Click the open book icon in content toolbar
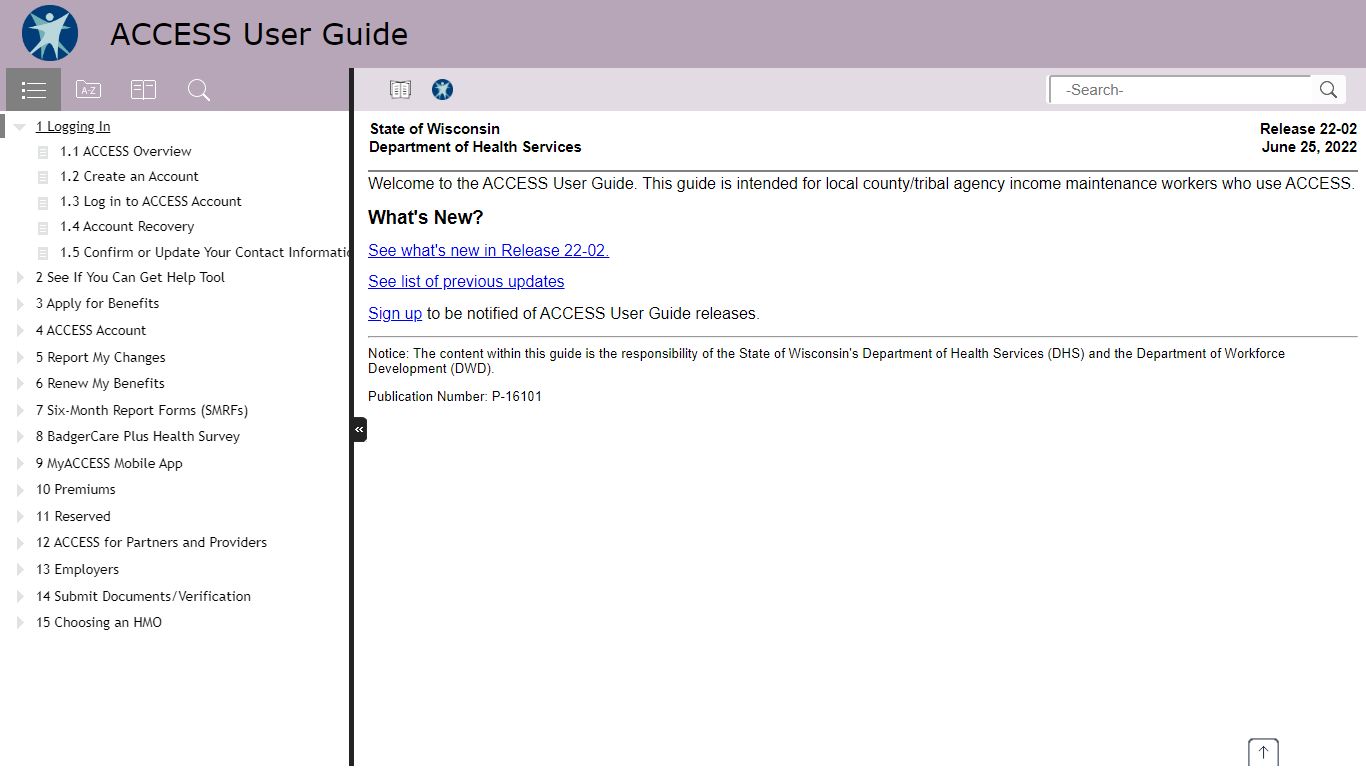 click(x=400, y=90)
